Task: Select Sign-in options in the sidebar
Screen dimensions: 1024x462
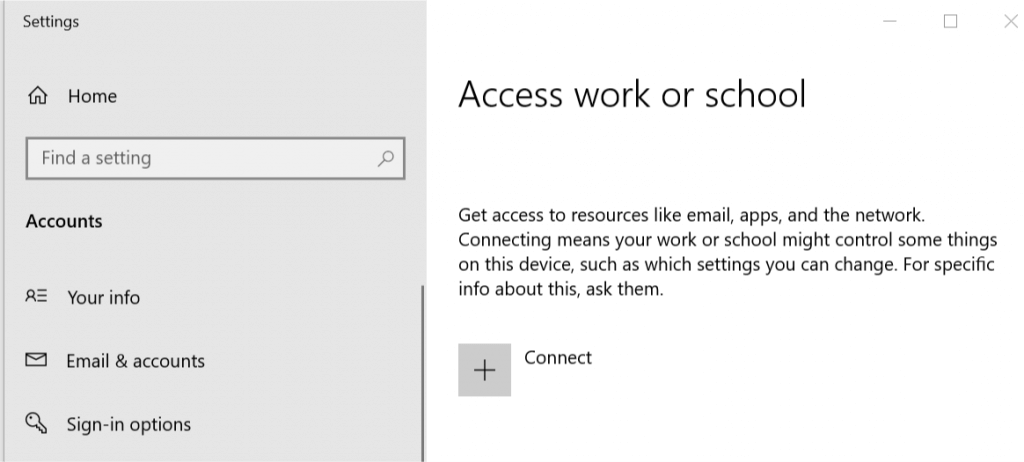Action: 129,425
